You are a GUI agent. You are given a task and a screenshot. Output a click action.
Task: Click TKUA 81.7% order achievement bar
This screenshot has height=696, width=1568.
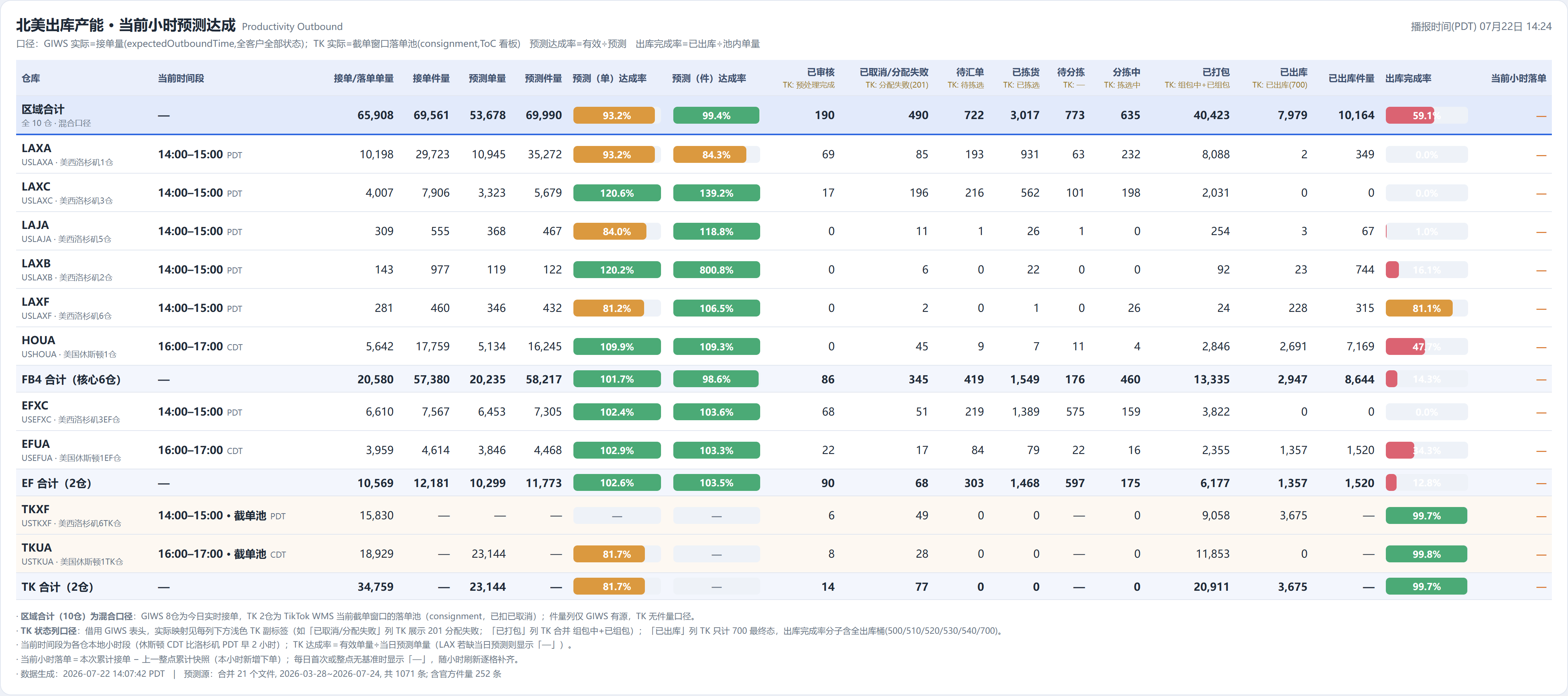pos(616,553)
